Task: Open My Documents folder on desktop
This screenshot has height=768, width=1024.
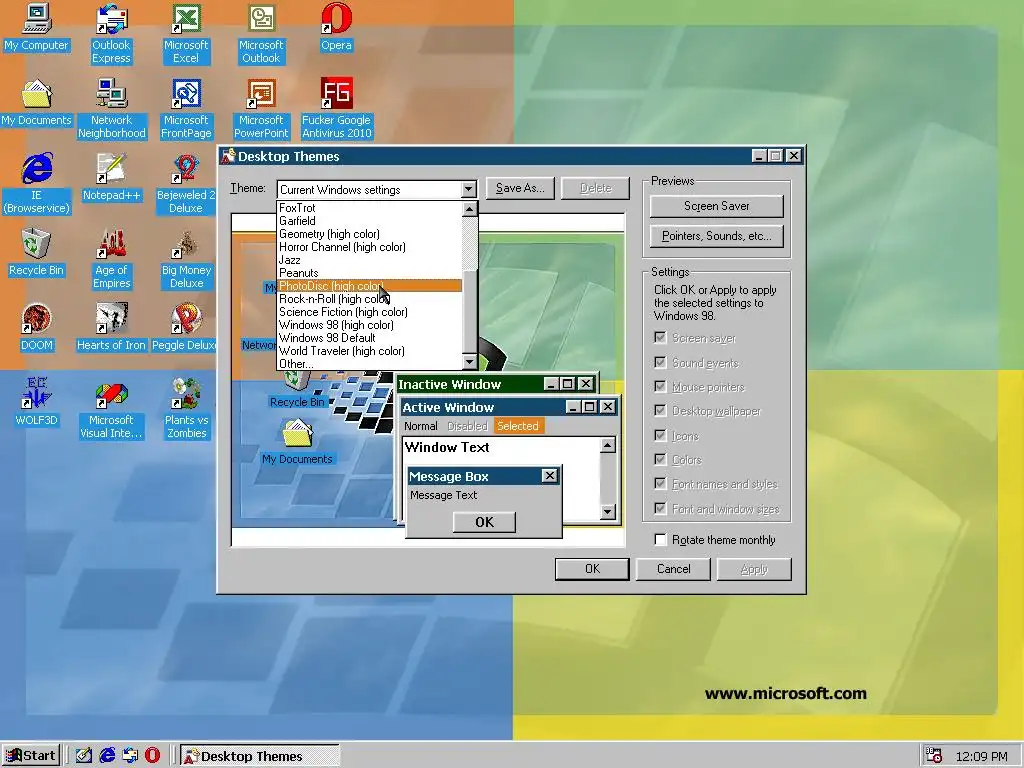Action: tap(37, 103)
